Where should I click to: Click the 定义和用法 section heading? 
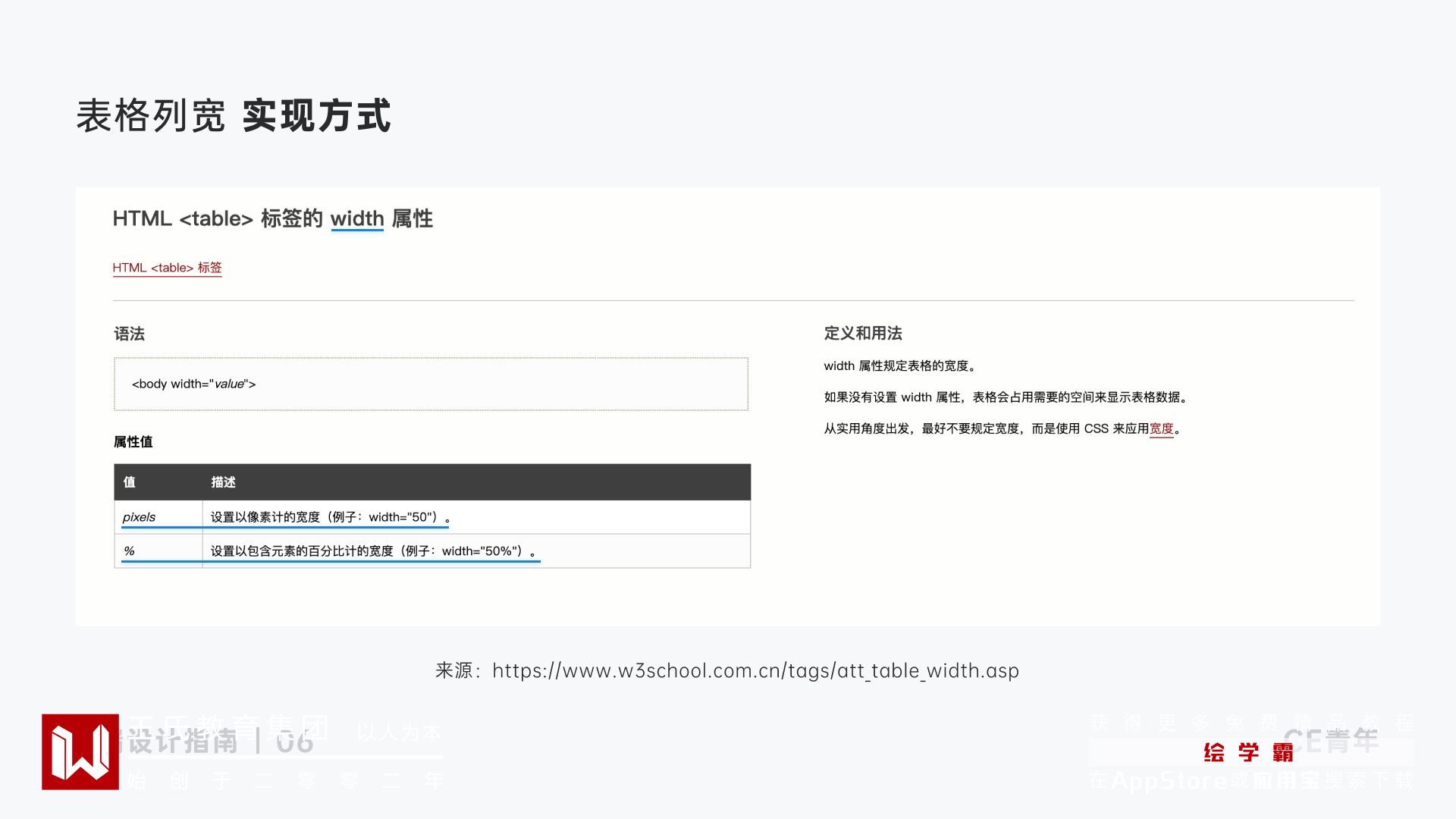pos(862,334)
